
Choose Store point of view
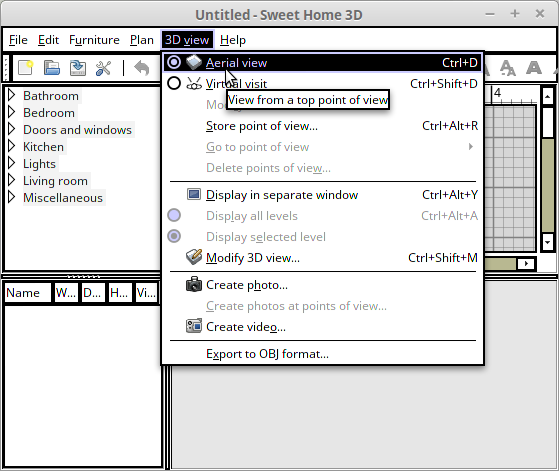pos(323,126)
